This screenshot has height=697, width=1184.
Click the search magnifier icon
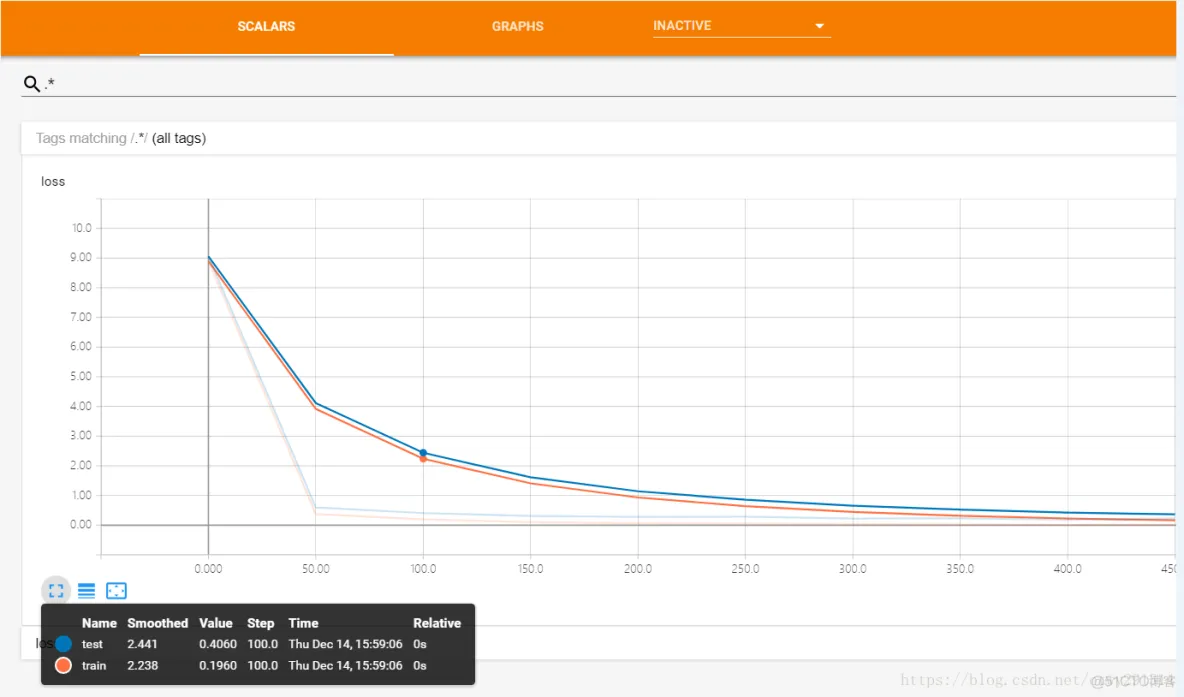tap(32, 84)
